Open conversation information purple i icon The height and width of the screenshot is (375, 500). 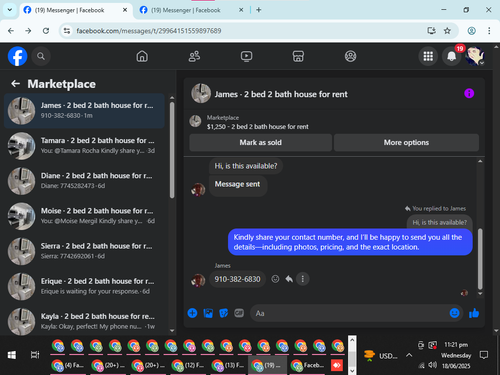click(469, 93)
